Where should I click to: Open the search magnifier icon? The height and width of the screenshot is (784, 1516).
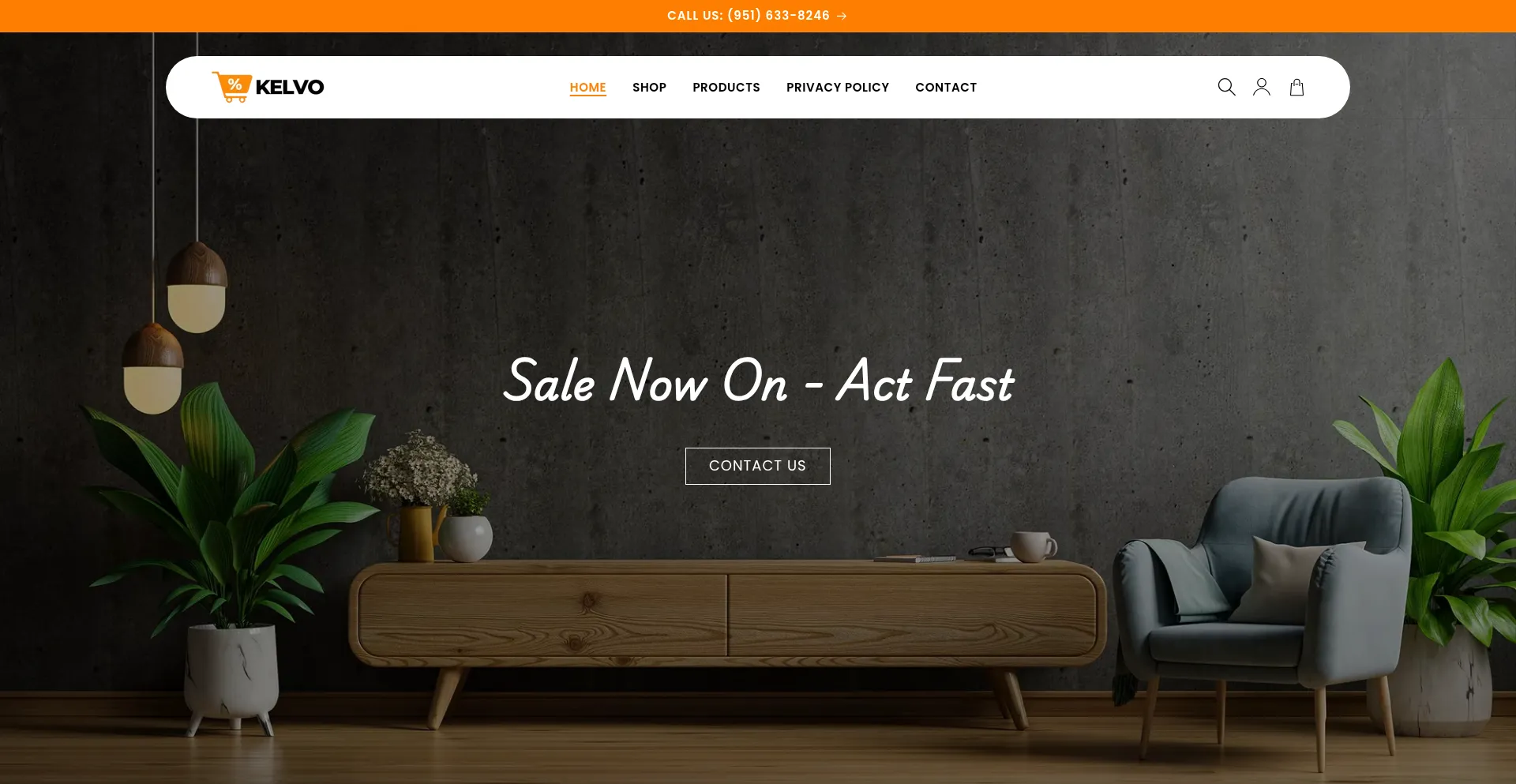coord(1226,87)
